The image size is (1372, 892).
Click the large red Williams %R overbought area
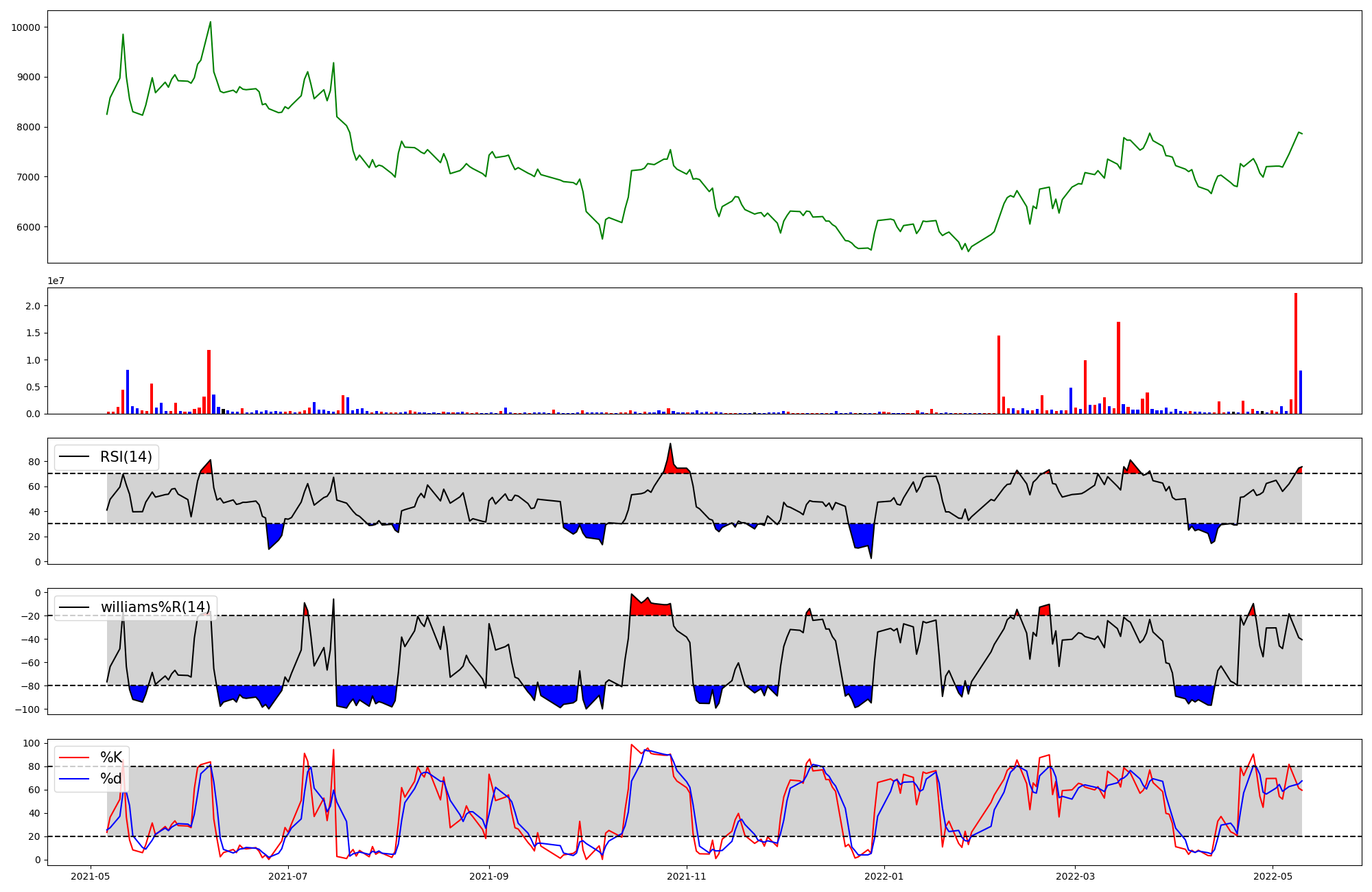[x=650, y=608]
